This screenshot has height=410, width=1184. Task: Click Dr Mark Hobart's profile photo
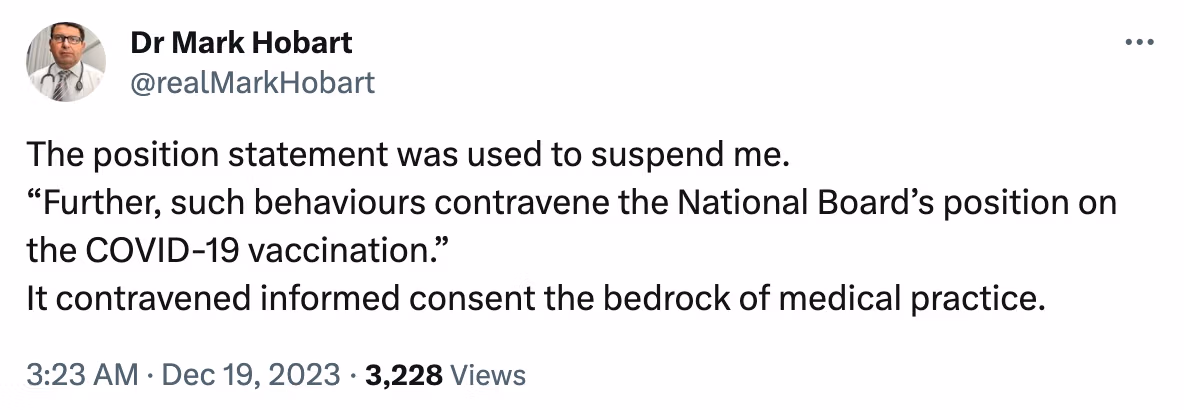tap(66, 62)
